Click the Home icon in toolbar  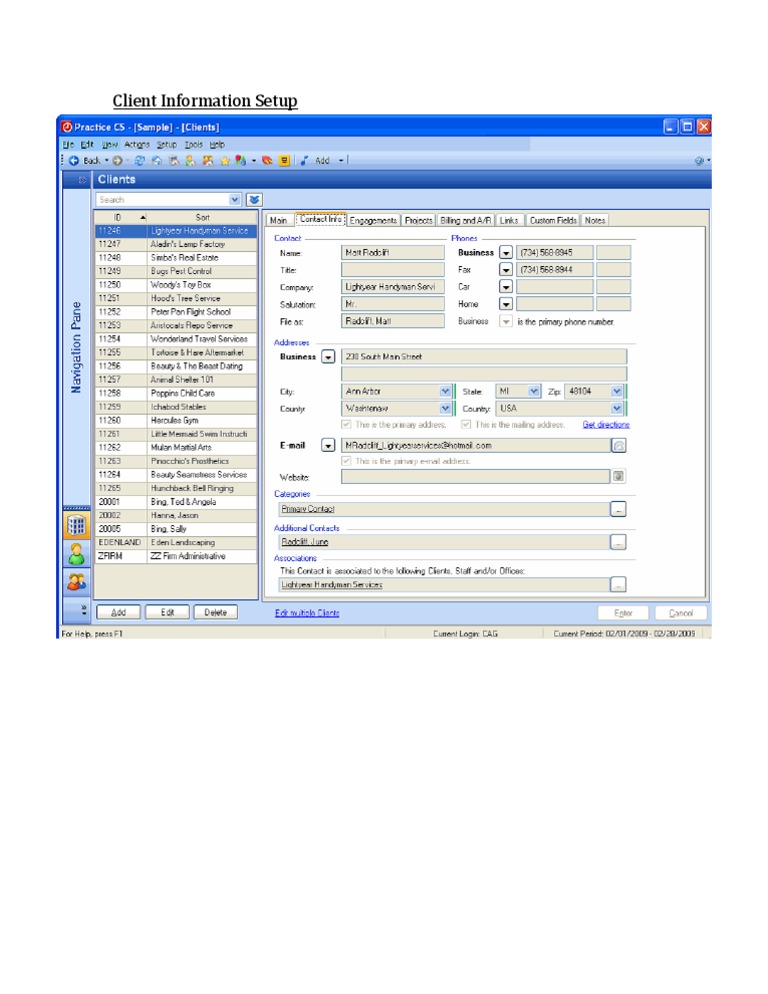point(157,161)
